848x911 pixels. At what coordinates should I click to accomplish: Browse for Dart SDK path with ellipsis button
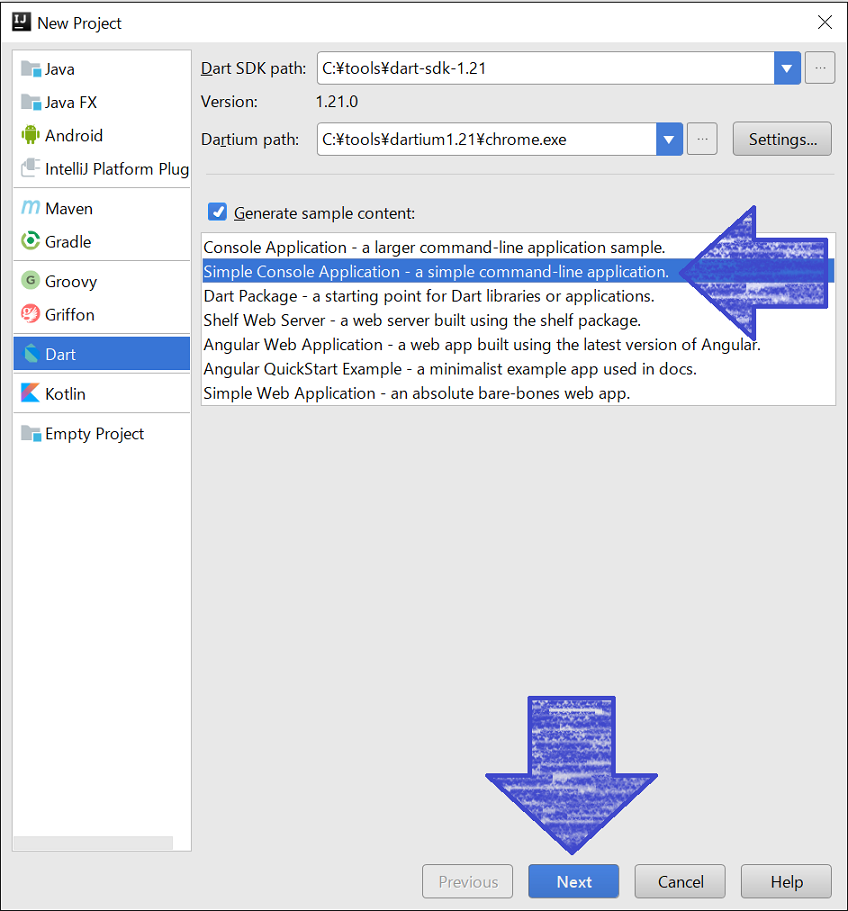click(x=820, y=68)
